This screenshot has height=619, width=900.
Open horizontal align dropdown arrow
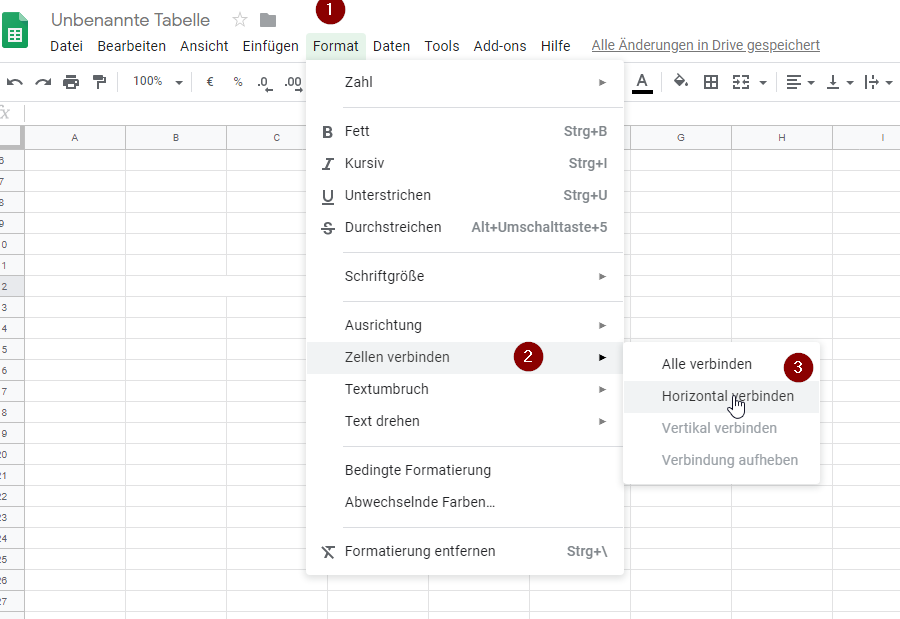(811, 83)
